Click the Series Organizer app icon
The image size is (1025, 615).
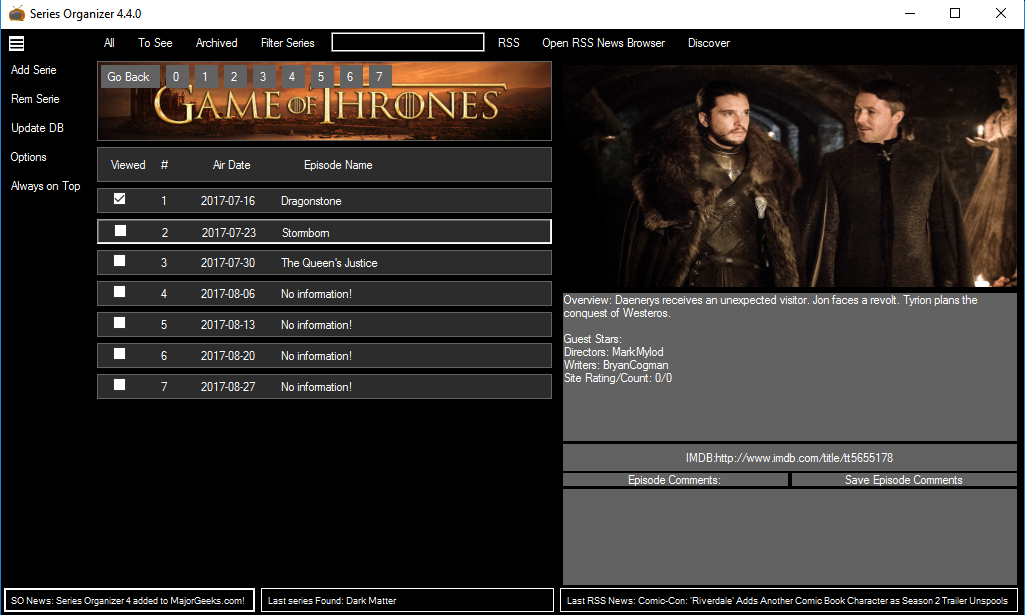tap(16, 13)
